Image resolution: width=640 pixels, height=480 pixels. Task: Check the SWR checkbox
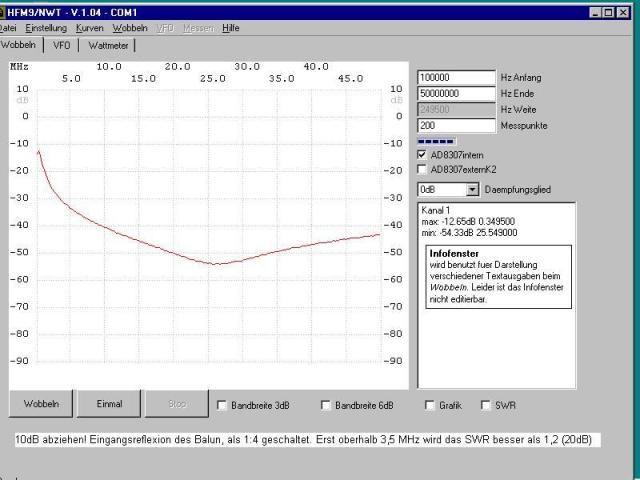[486, 405]
